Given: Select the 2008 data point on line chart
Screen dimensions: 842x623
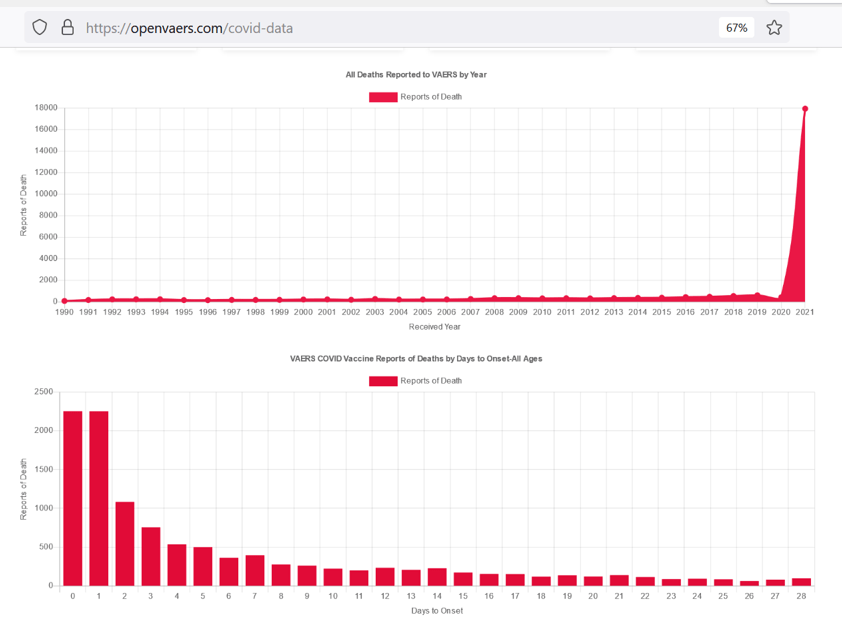Looking at the screenshot, I should point(495,298).
